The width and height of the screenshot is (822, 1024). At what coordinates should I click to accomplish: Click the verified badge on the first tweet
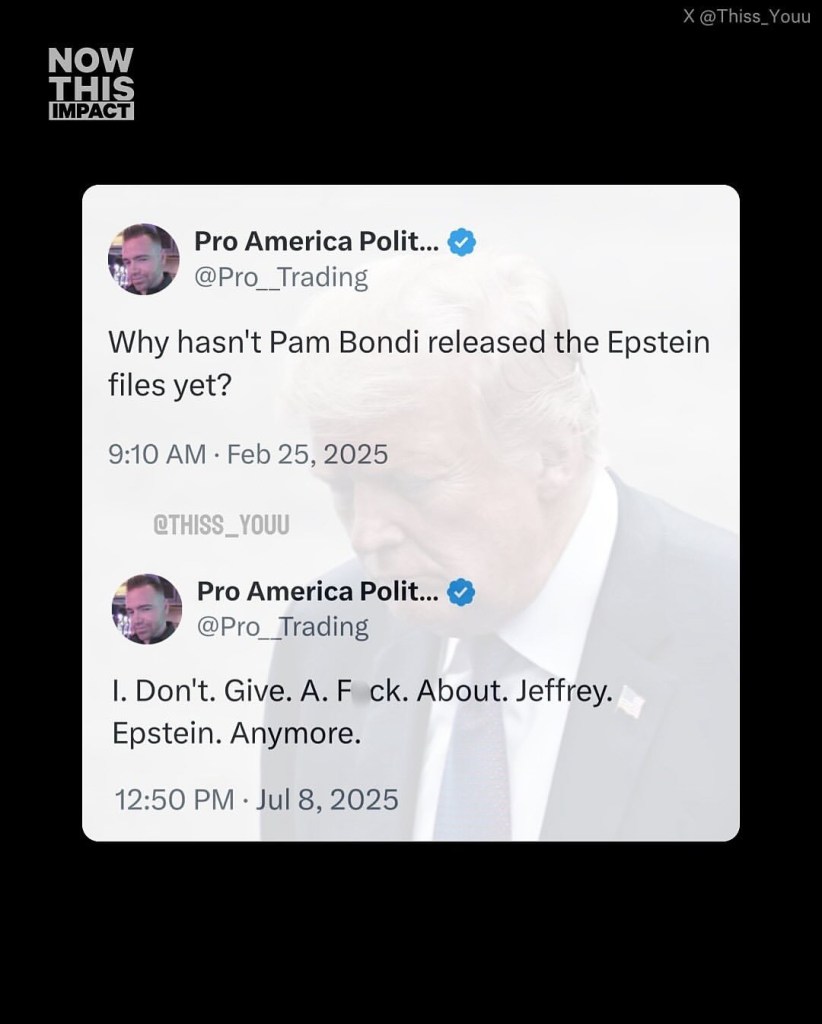[461, 241]
